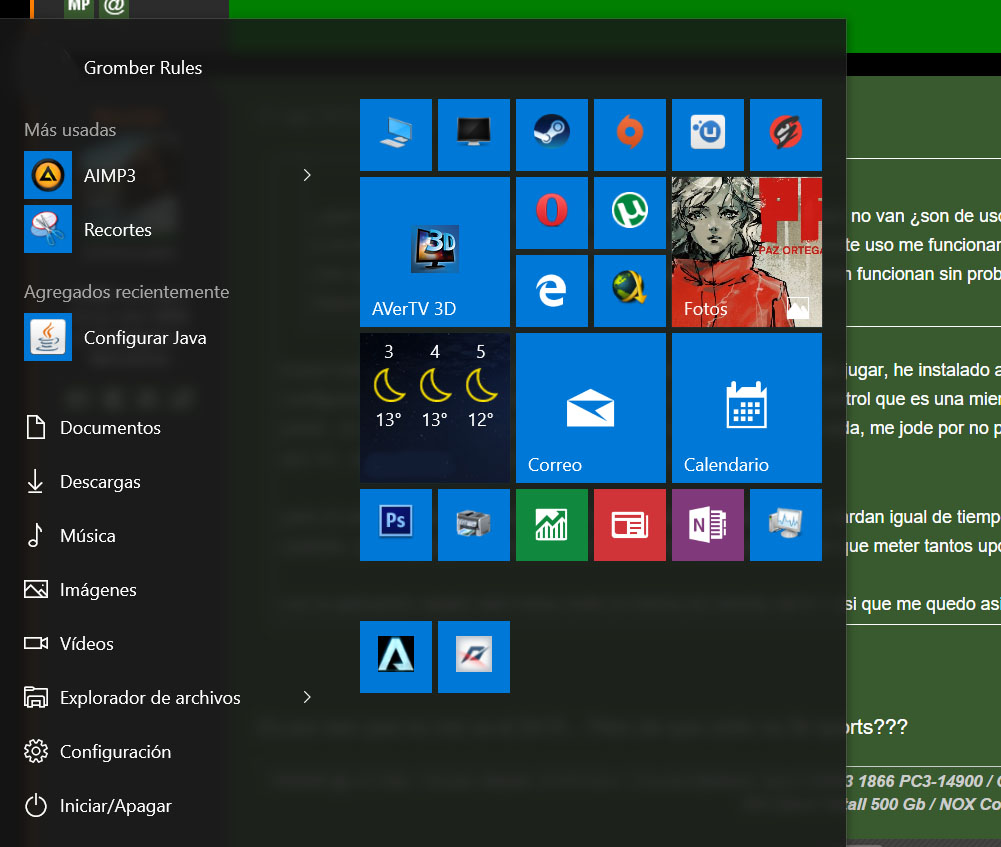The width and height of the screenshot is (1001, 847).
Task: Open the uTorrent tile
Action: coord(629,213)
